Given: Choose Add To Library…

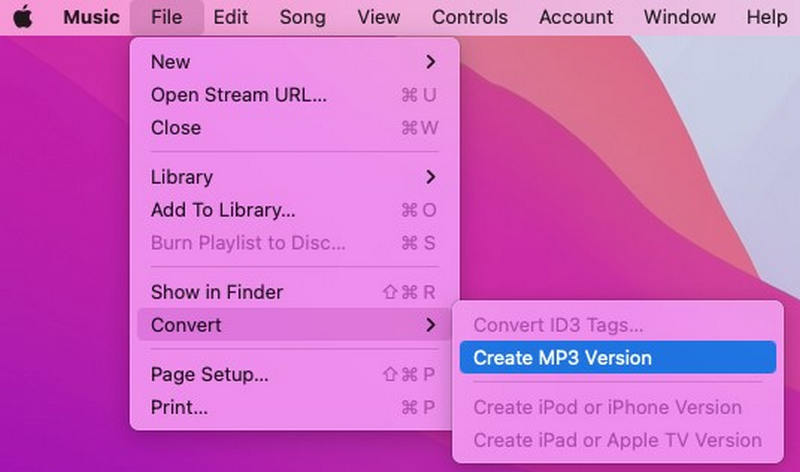Looking at the screenshot, I should 294,210.
